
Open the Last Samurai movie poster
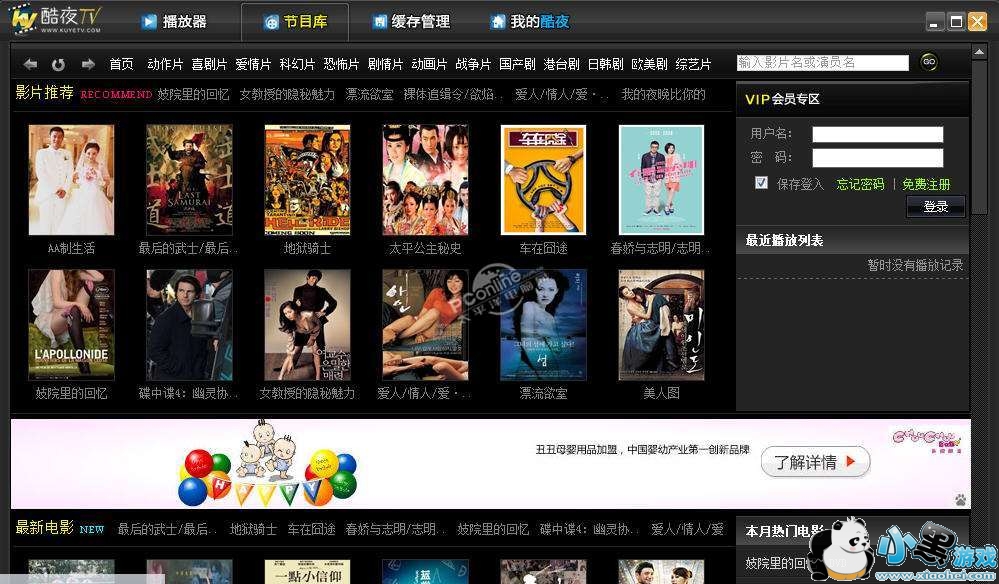tap(189, 180)
